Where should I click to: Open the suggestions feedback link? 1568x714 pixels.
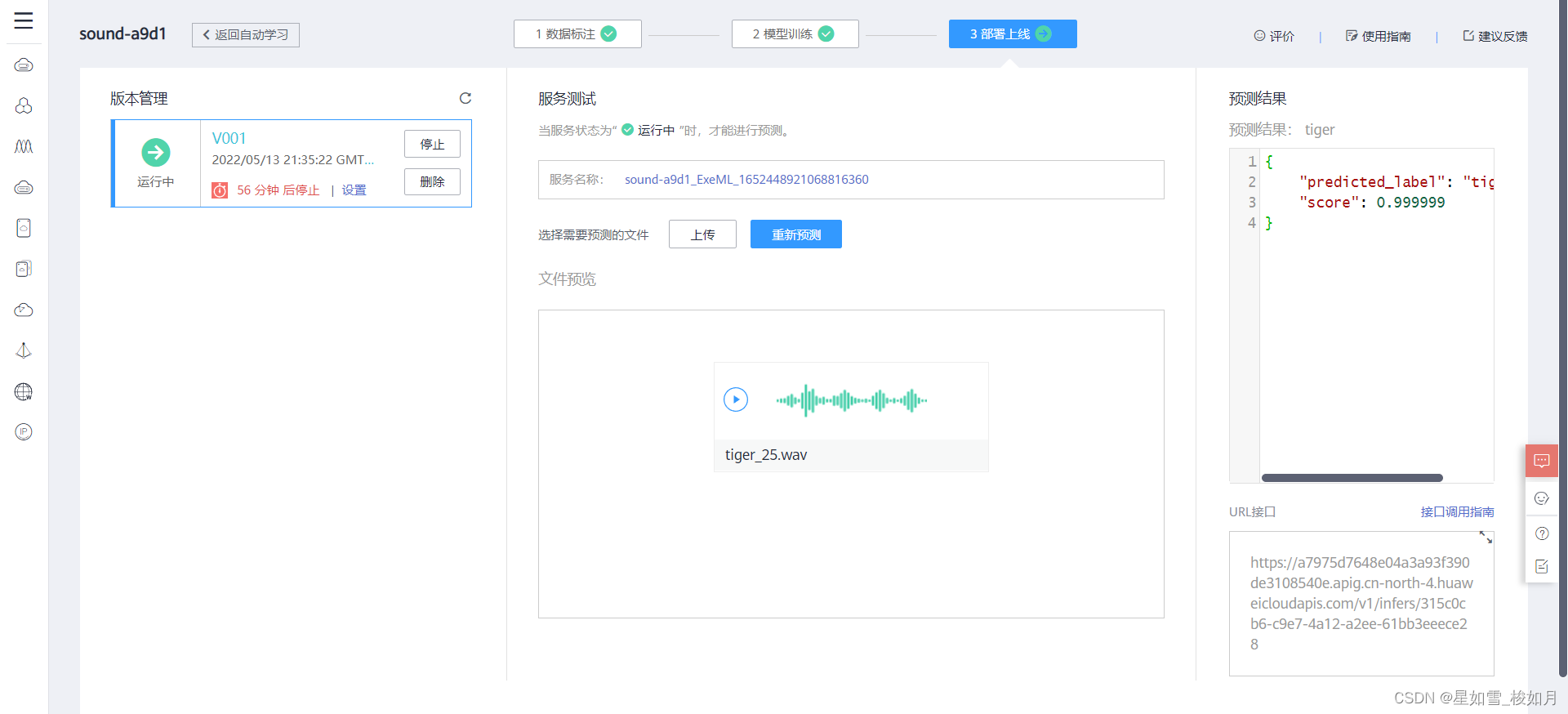pyautogui.click(x=1495, y=36)
